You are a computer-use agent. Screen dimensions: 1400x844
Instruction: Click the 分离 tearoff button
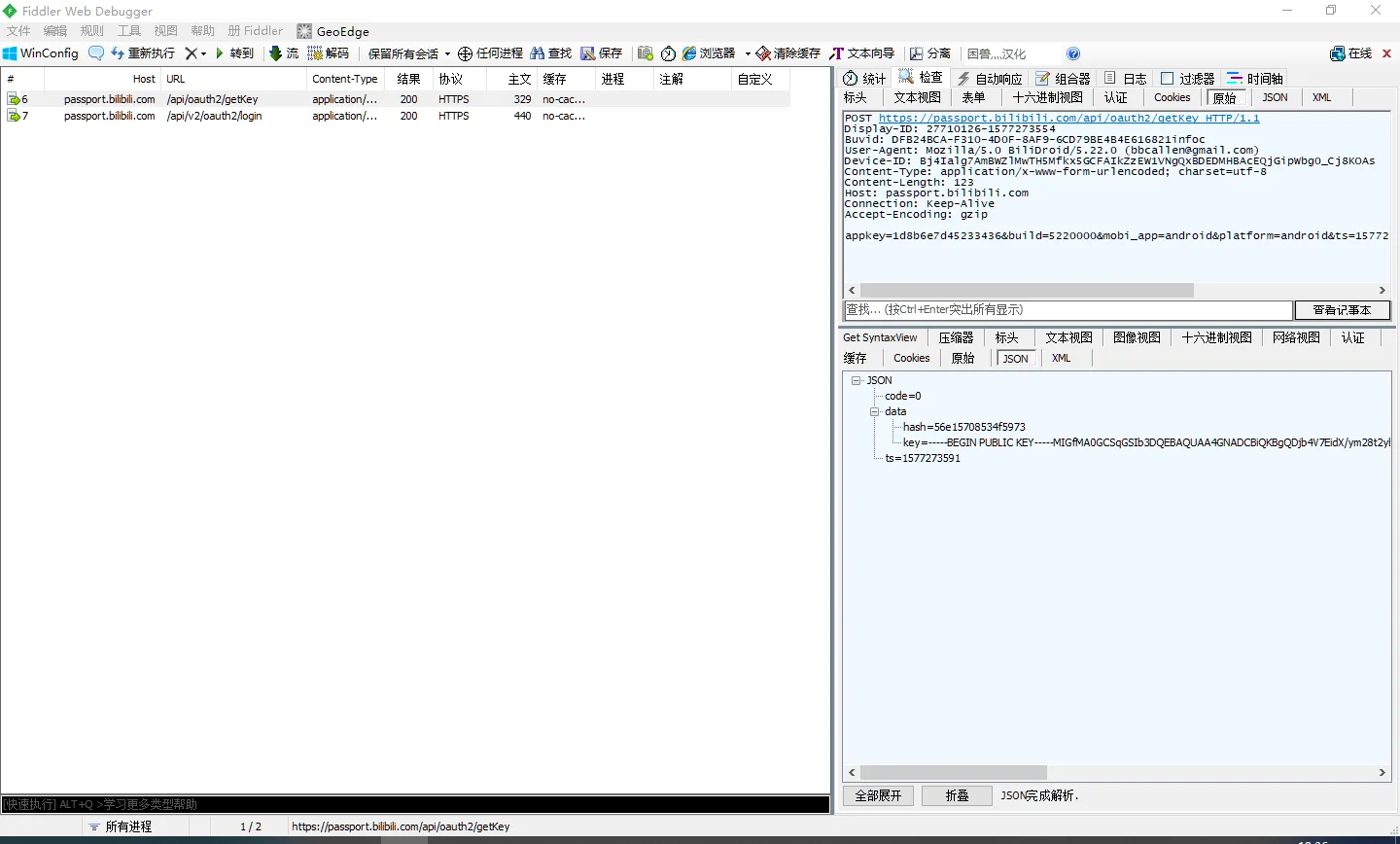[x=930, y=53]
